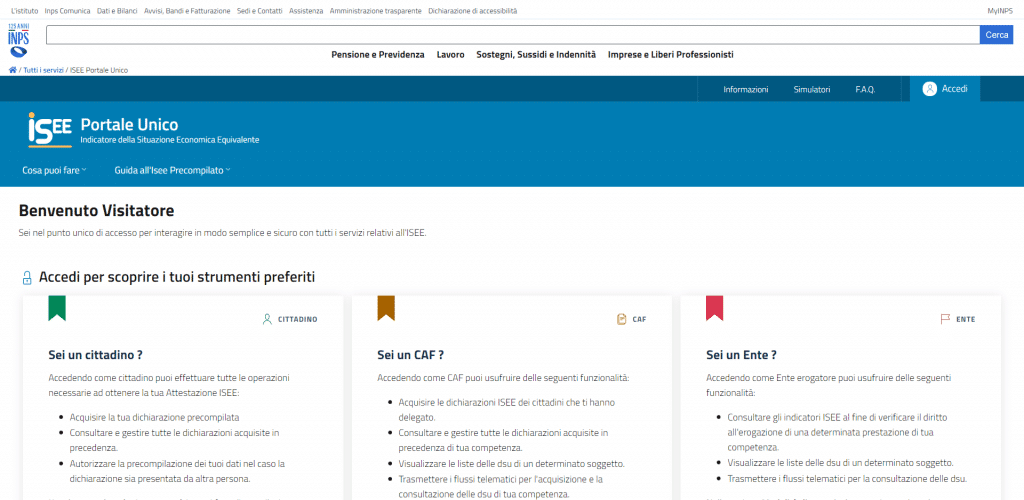The height and width of the screenshot is (500, 1024).
Task: Open Avvisi, Bandi e Fatturazione menu
Action: [187, 11]
